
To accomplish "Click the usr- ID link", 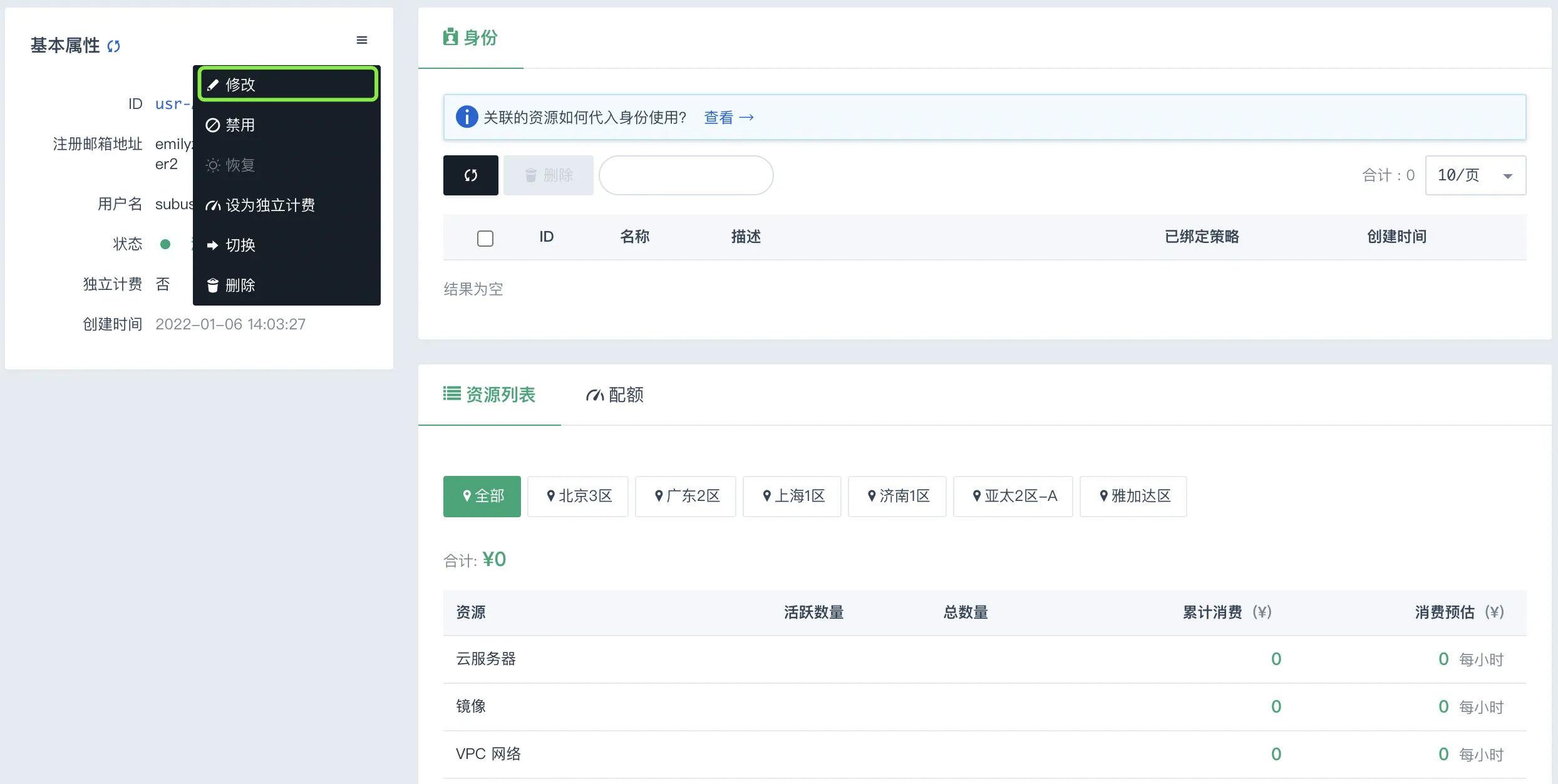I will pyautogui.click(x=173, y=104).
